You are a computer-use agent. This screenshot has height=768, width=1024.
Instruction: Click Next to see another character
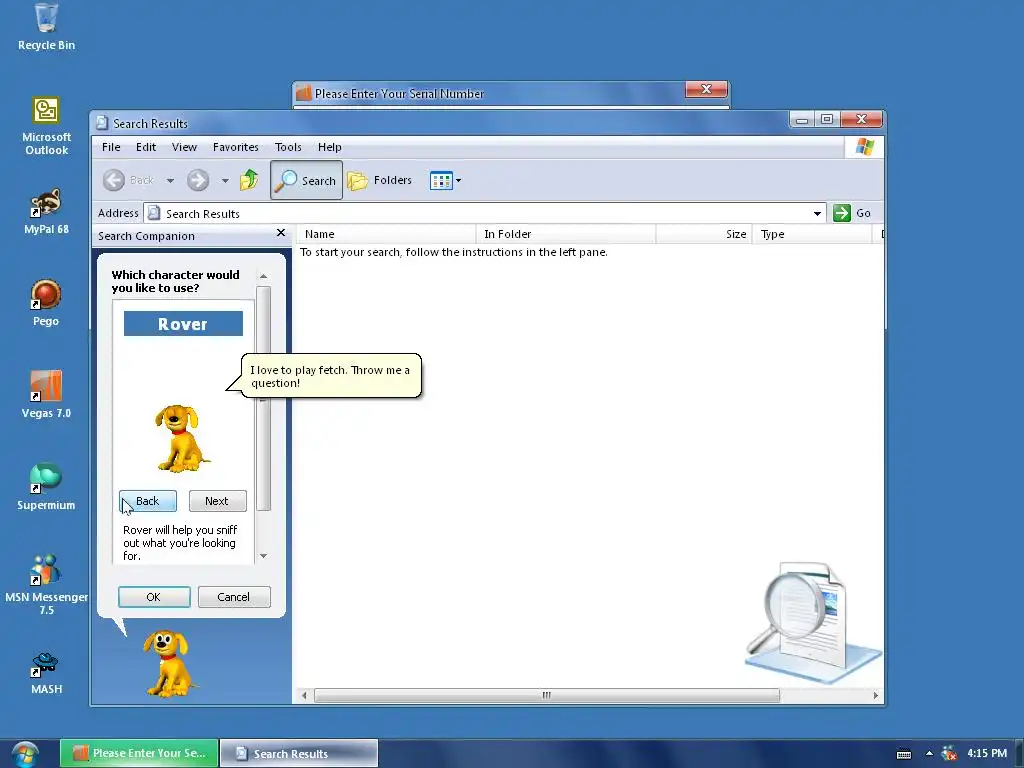[217, 501]
